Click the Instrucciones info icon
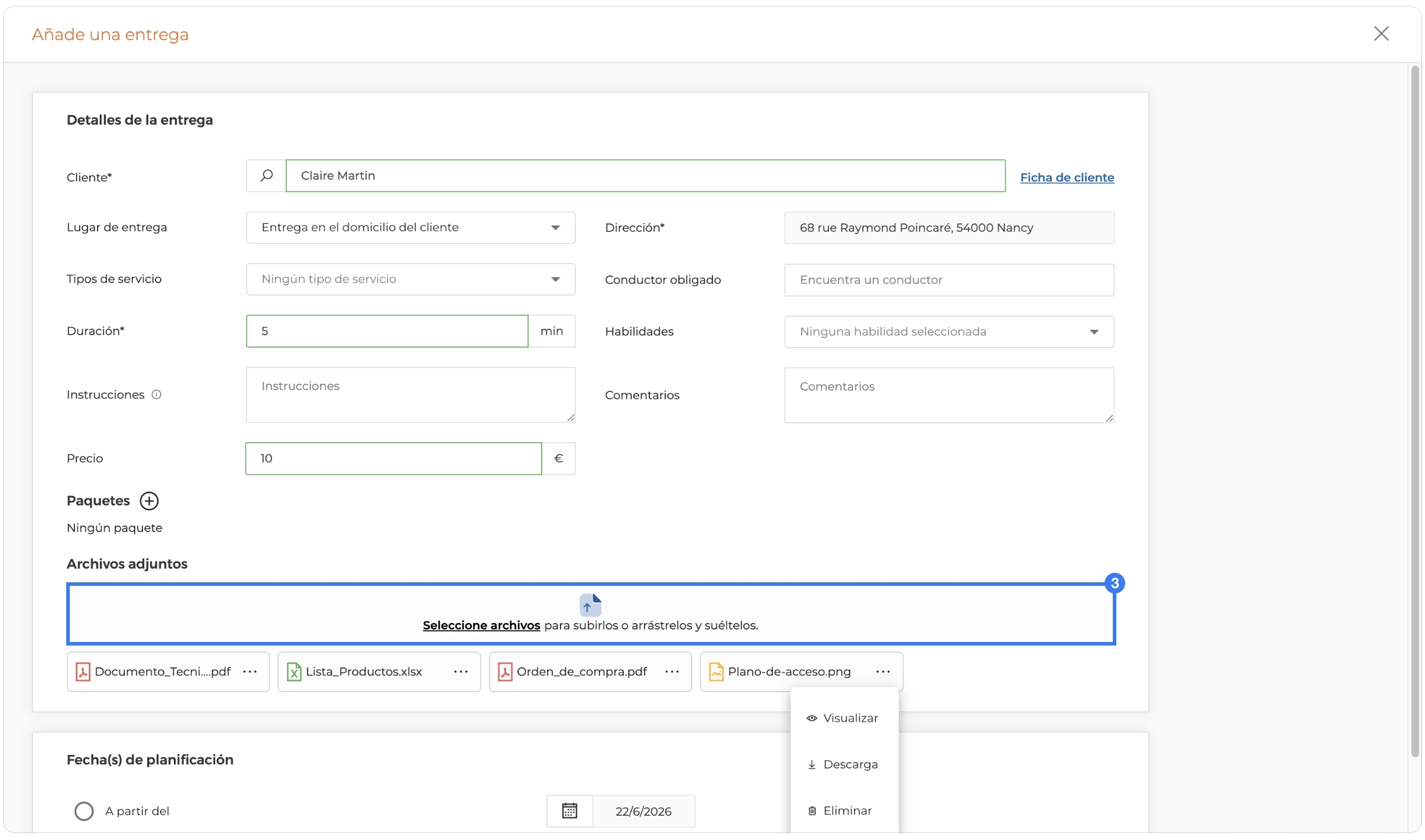The height and width of the screenshot is (840, 1425). (x=157, y=395)
